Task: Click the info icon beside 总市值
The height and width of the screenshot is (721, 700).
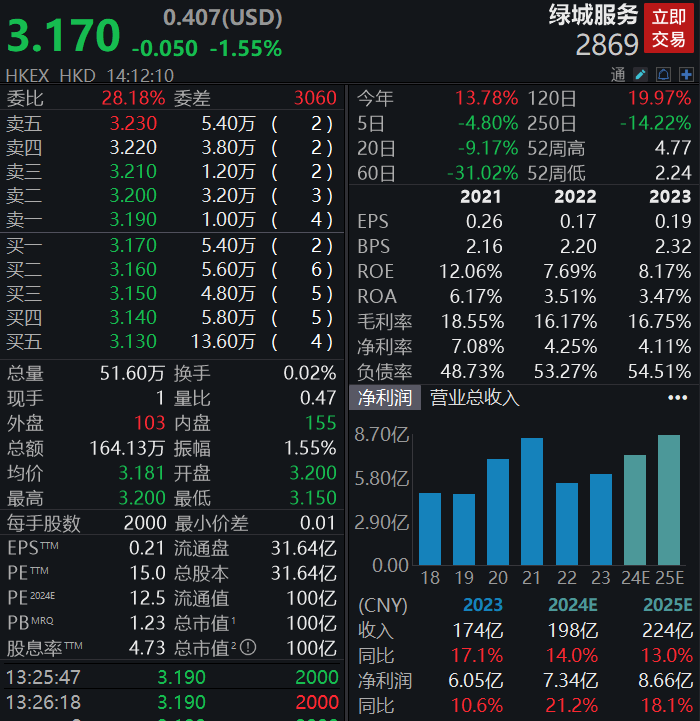Action: (x=248, y=647)
